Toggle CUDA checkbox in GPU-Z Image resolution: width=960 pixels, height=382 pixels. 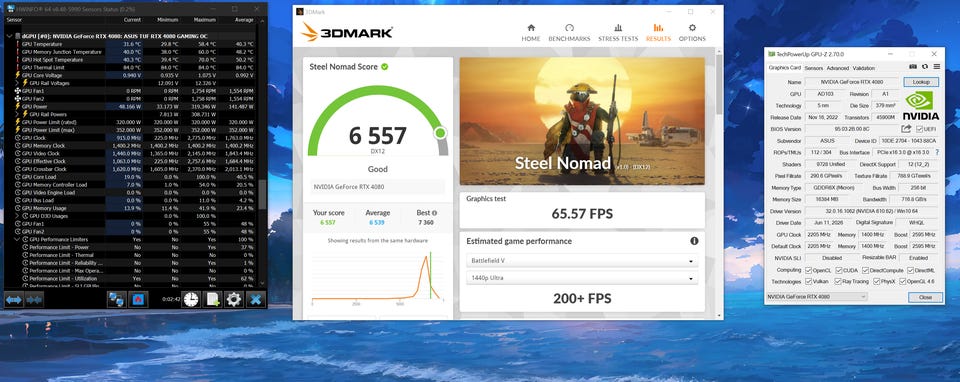(x=840, y=270)
